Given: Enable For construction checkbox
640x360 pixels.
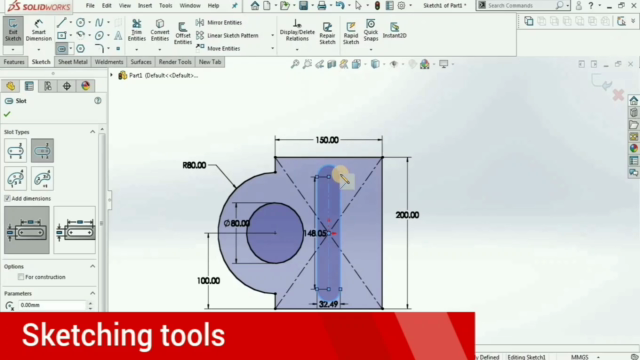Looking at the screenshot, I should 20,277.
